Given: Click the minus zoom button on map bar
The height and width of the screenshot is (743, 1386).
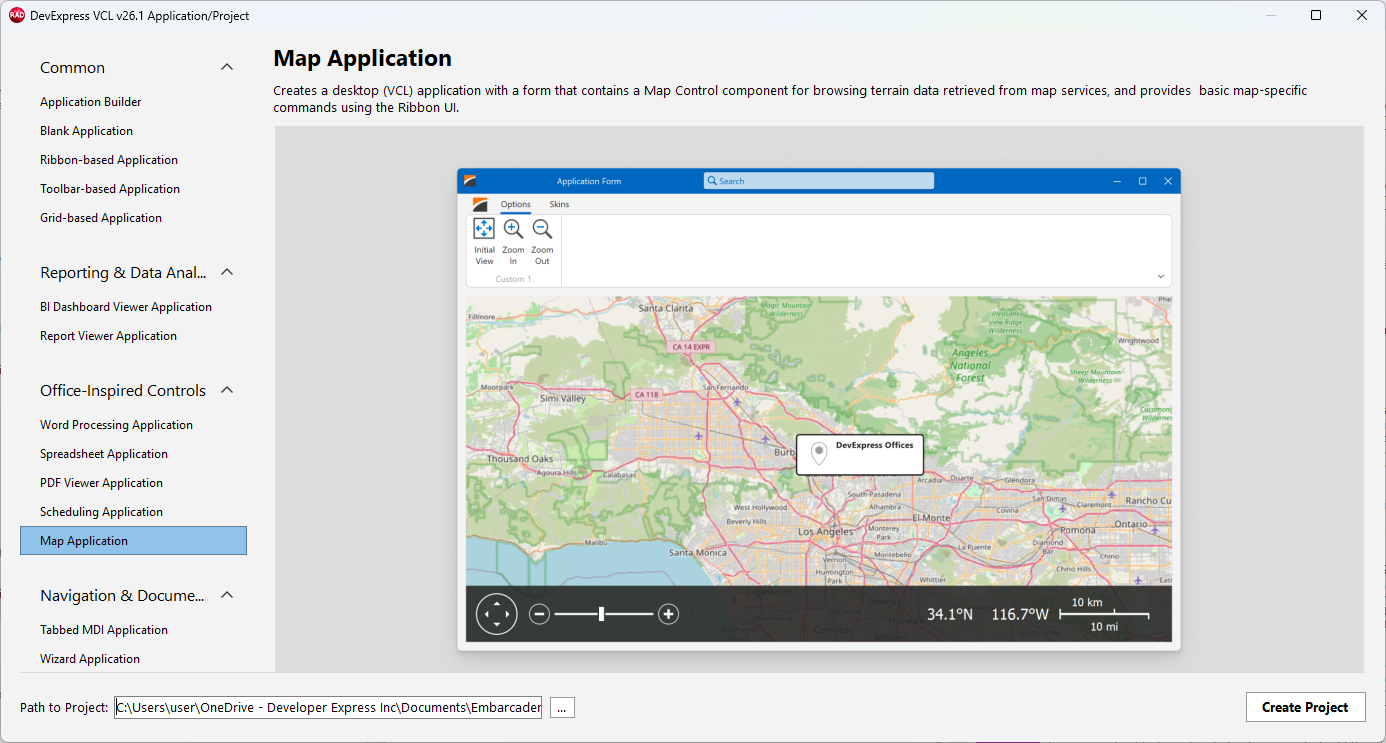Looking at the screenshot, I should tap(540, 614).
